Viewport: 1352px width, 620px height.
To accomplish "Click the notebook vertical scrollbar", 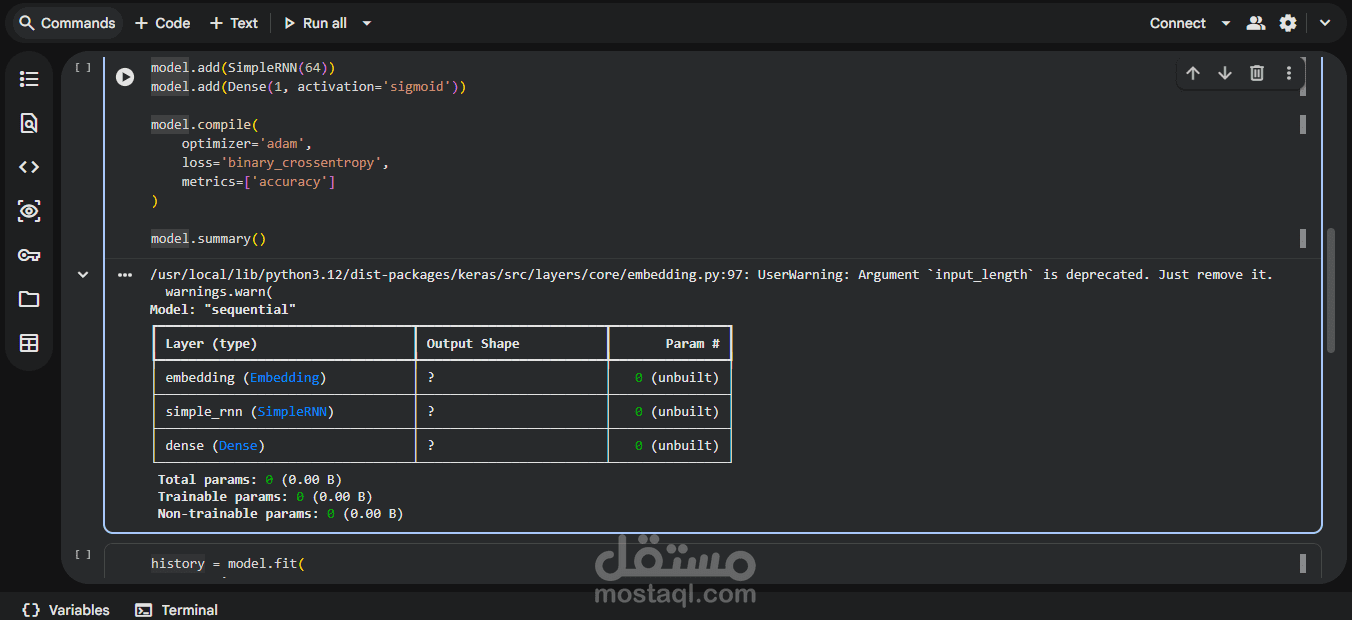I will click(1330, 290).
